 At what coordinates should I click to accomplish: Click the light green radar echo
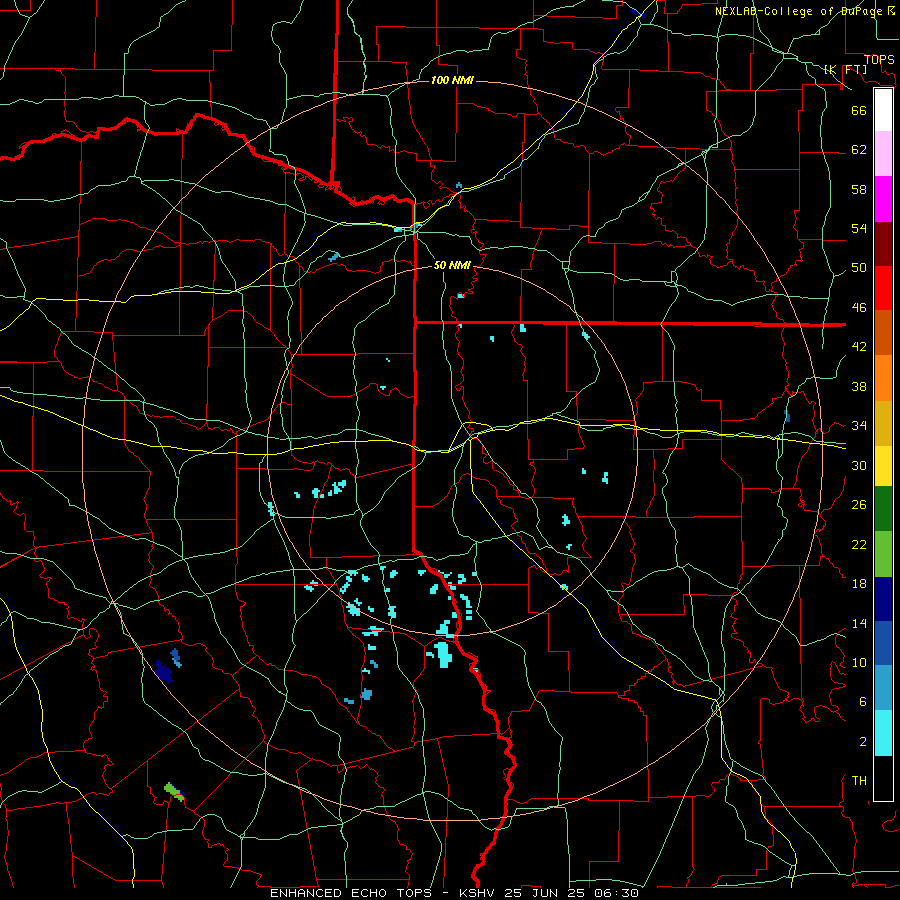174,792
